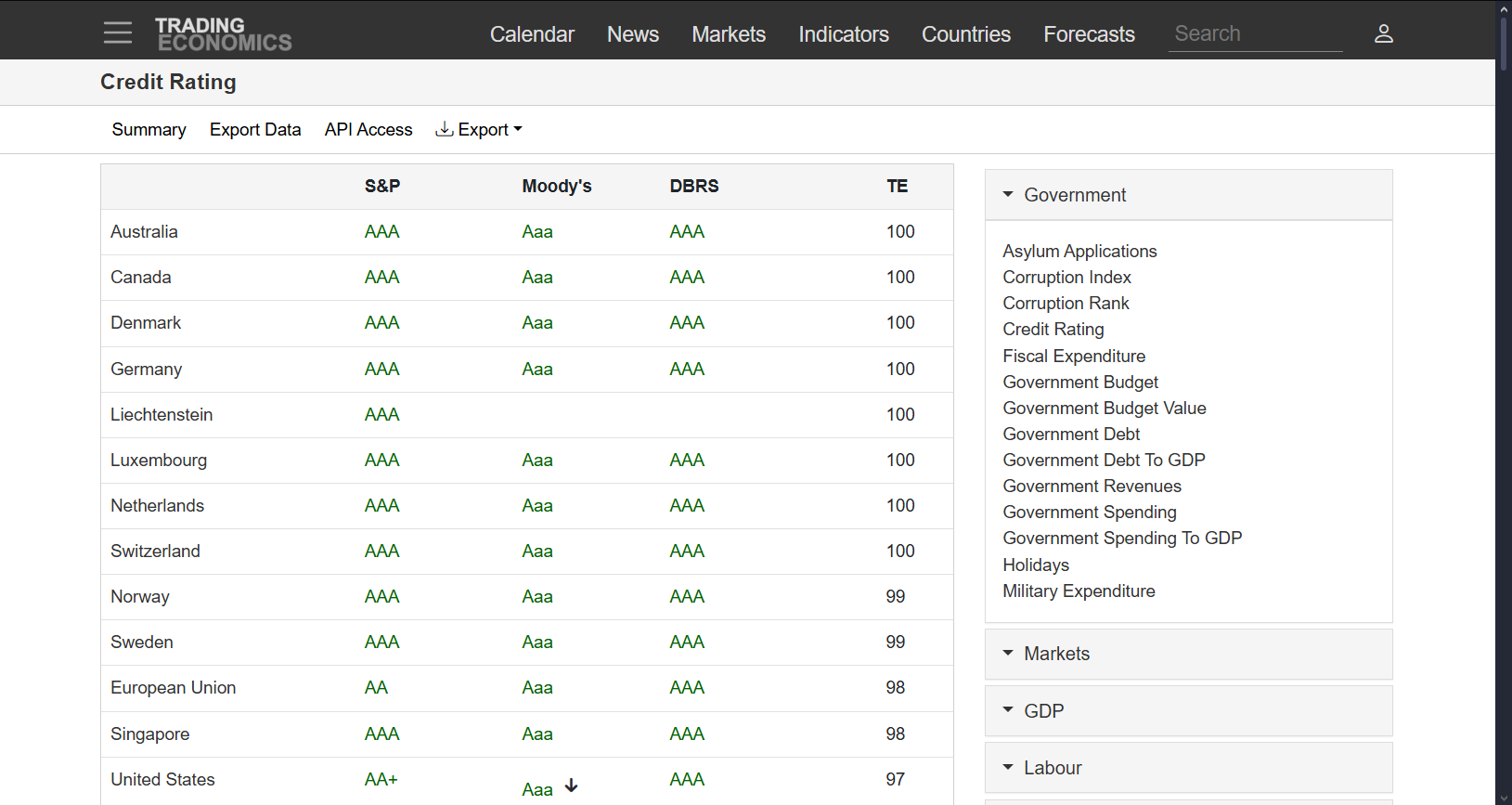Click in the Search field
The width and height of the screenshot is (1512, 805).
(1254, 34)
